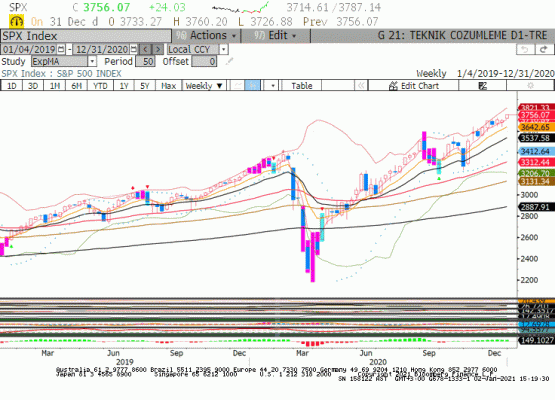Select the 1M range tab

point(55,86)
